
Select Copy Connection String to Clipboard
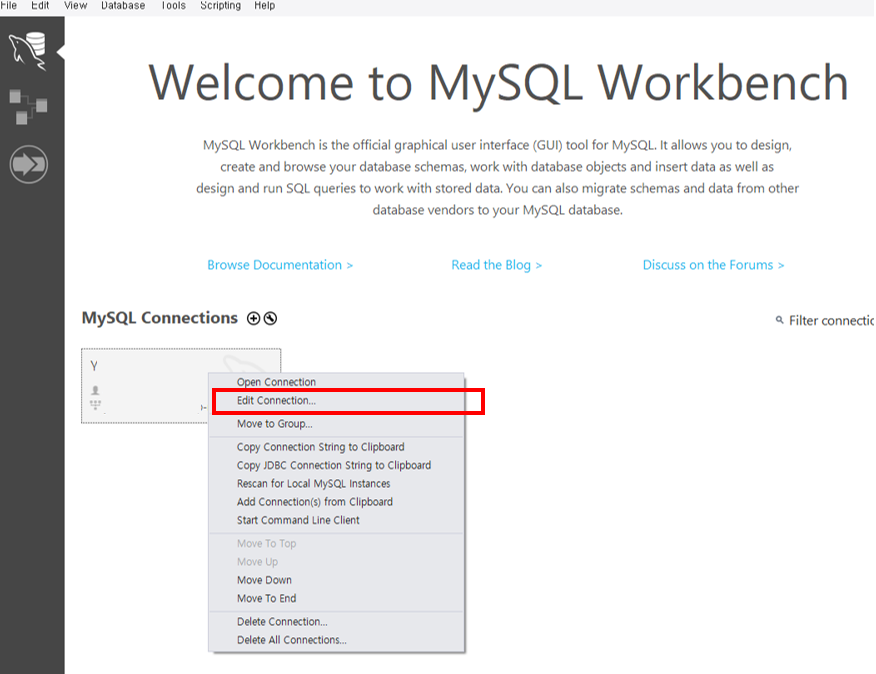[x=336, y=447]
